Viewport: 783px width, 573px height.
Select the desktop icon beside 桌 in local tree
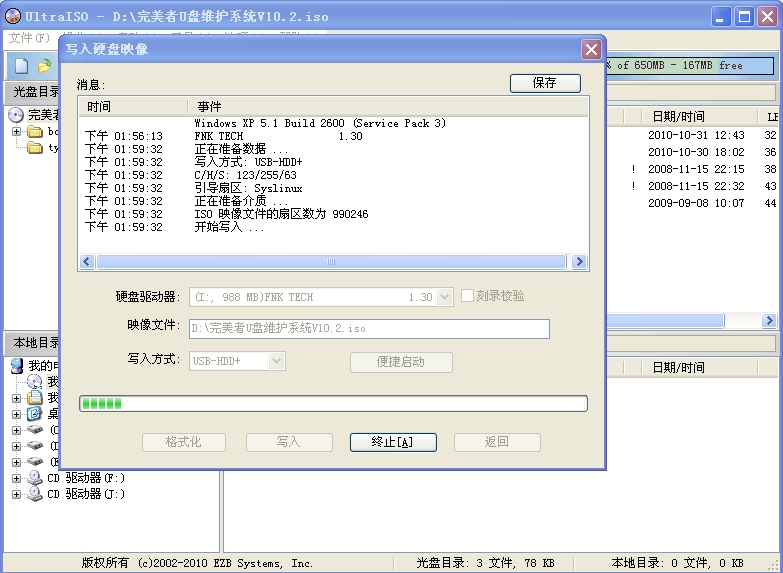pyautogui.click(x=34, y=414)
